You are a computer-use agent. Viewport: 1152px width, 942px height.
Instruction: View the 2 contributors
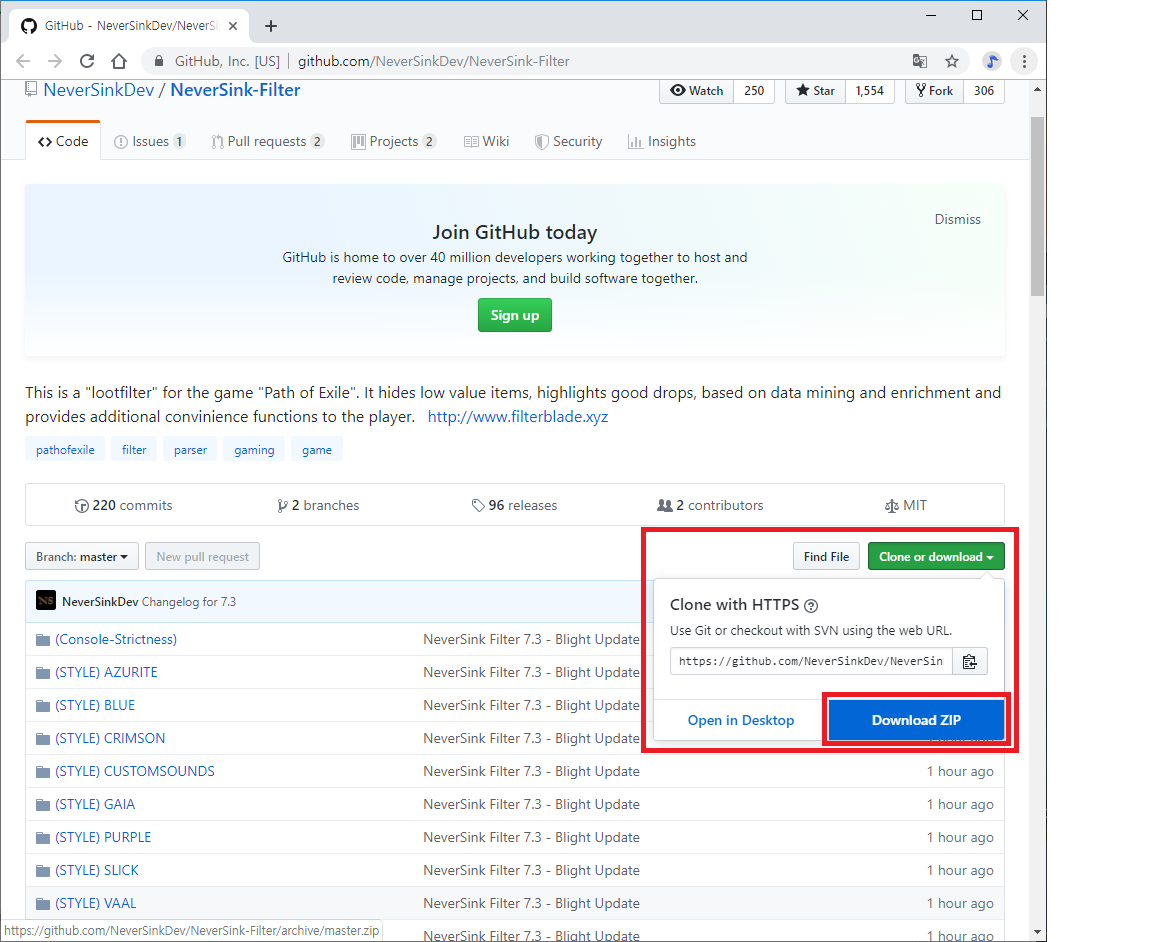pyautogui.click(x=710, y=506)
